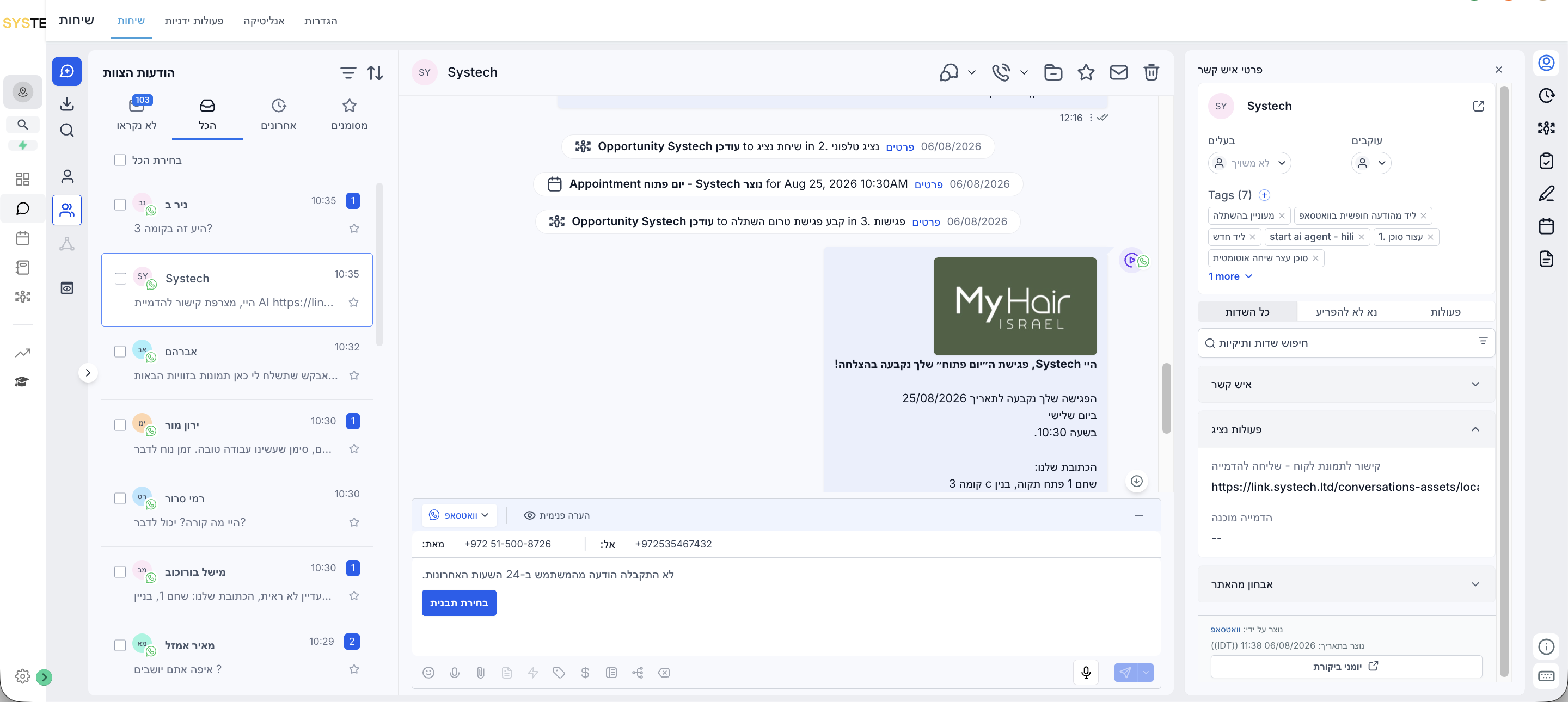Collapse פעולות נציג section
The image size is (1568, 702).
1346,429
